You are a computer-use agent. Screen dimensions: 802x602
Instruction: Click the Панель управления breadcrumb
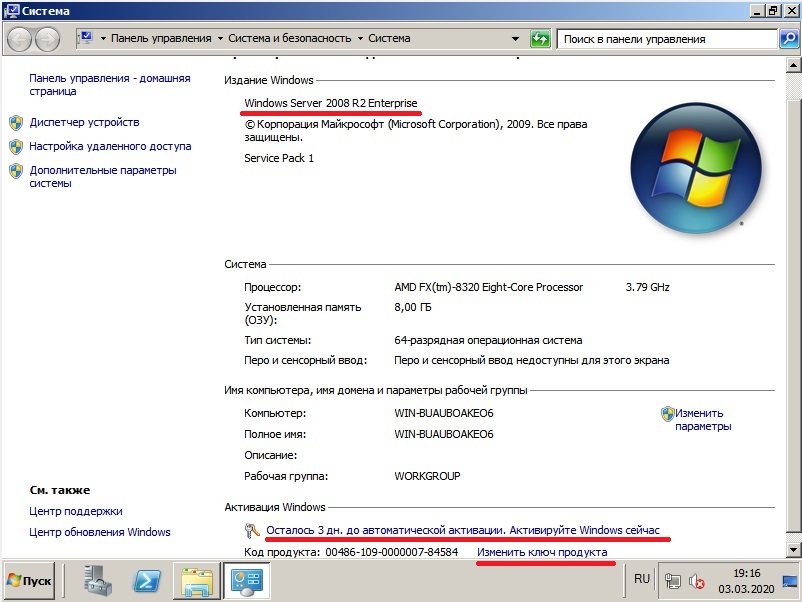[161, 38]
